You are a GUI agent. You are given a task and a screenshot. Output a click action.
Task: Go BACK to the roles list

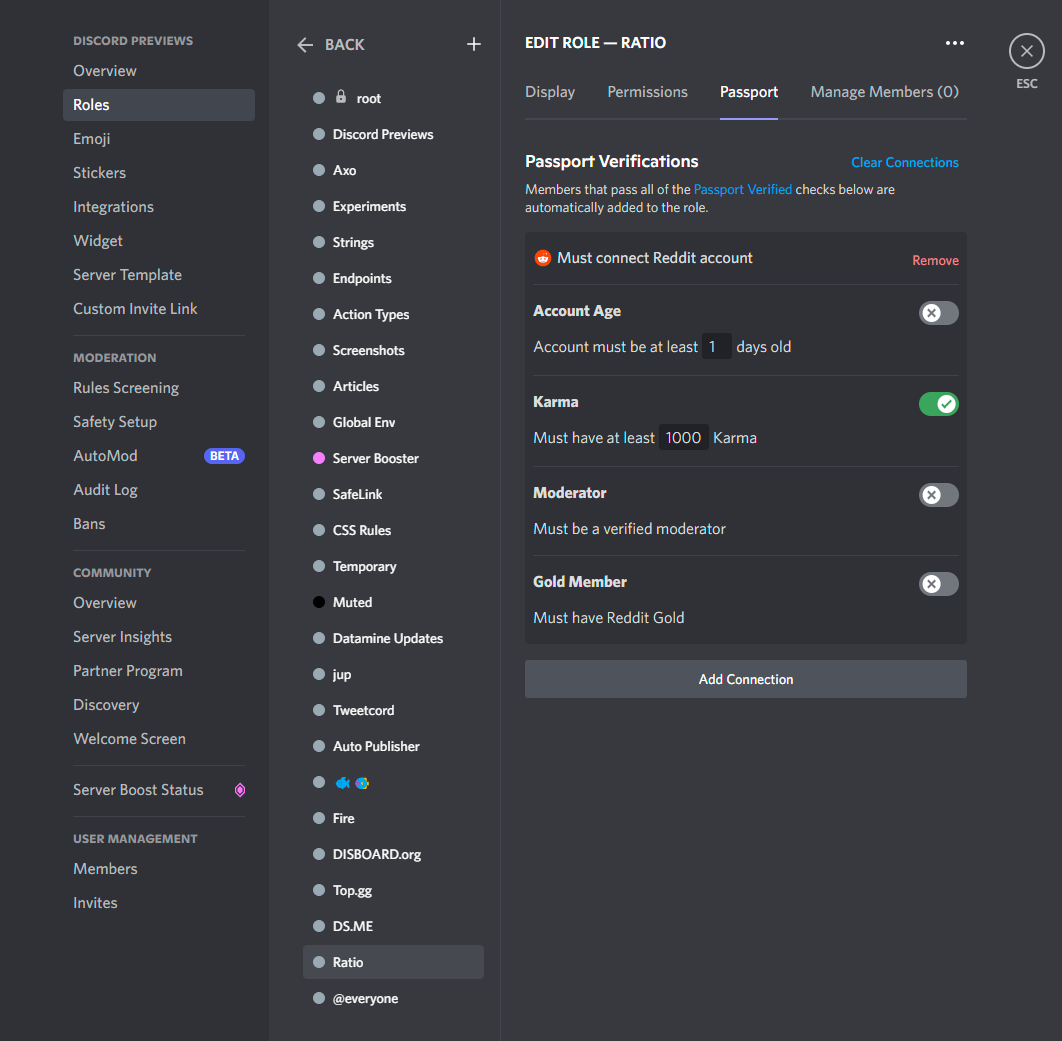[344, 45]
